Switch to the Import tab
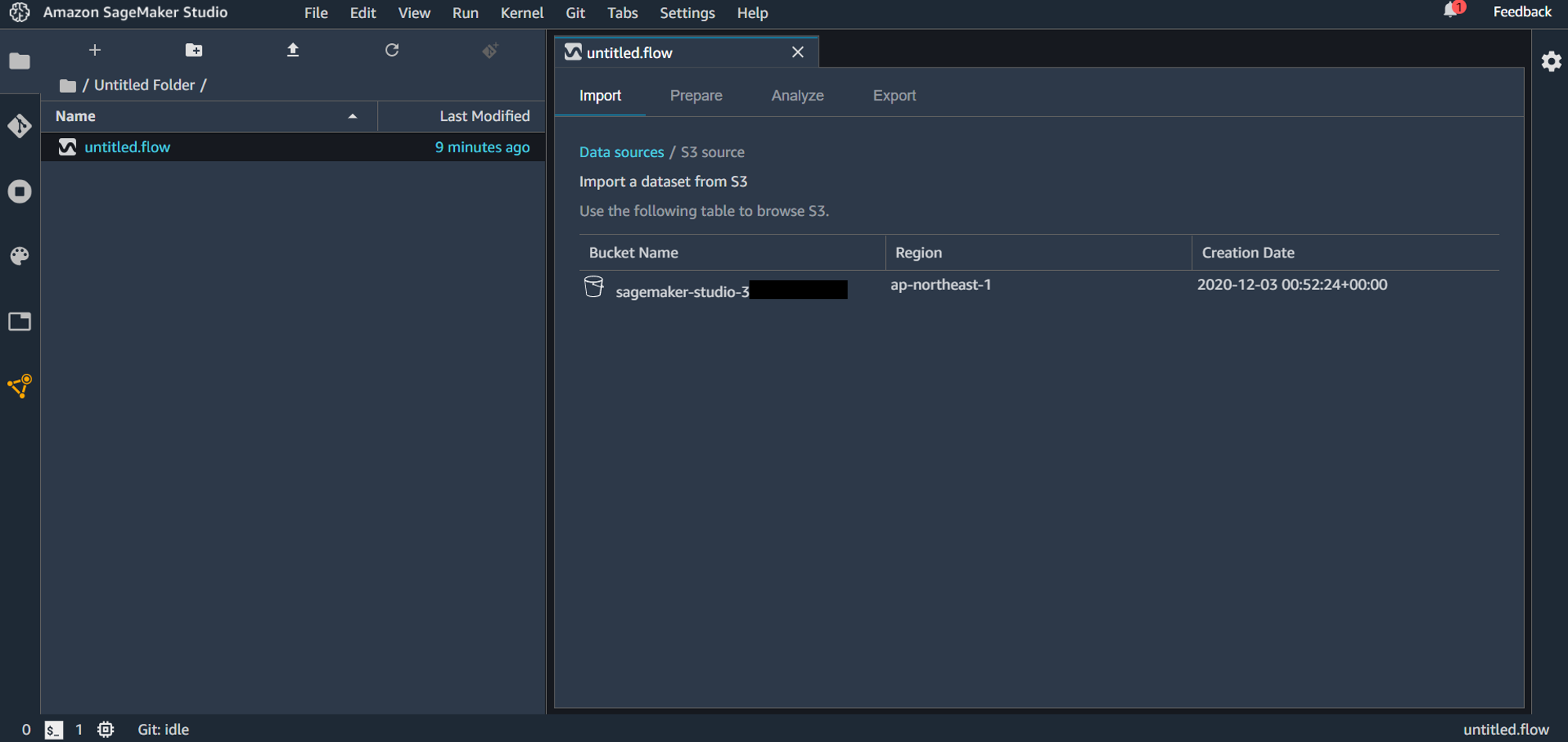The height and width of the screenshot is (742, 1568). point(600,96)
